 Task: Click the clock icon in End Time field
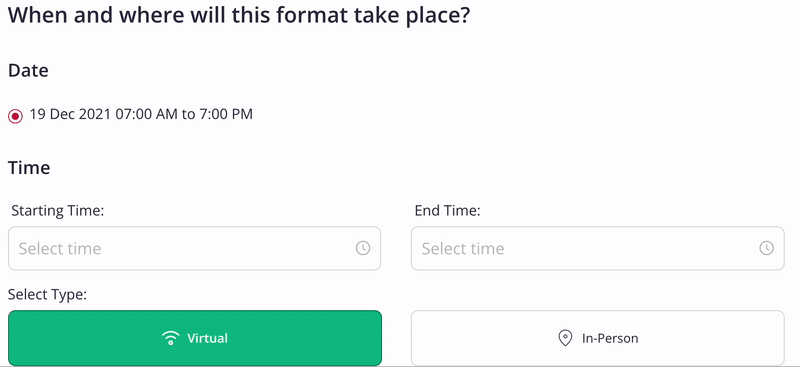(x=766, y=249)
